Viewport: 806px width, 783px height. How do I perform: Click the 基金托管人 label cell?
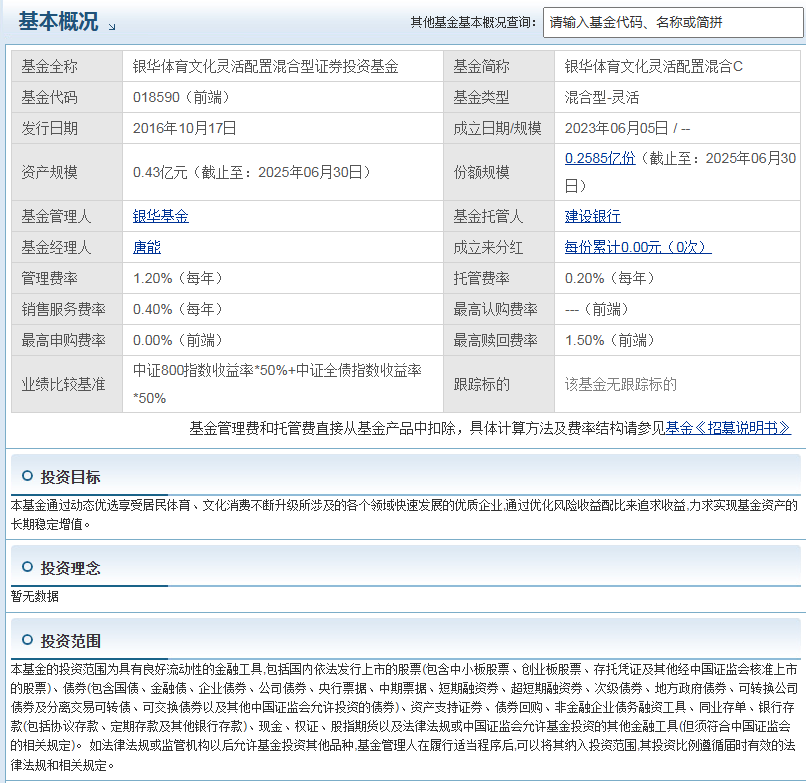click(499, 216)
